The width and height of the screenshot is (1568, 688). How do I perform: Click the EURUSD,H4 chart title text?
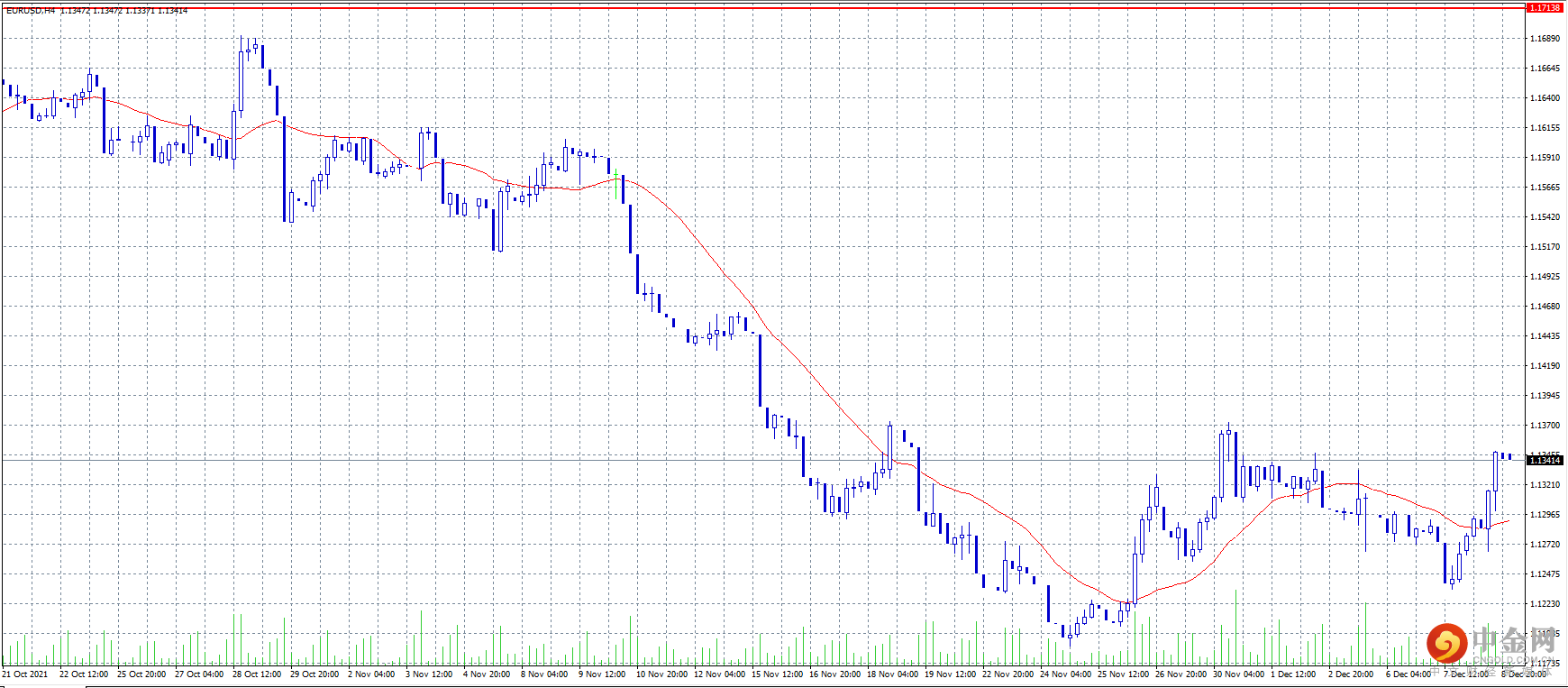(x=31, y=11)
